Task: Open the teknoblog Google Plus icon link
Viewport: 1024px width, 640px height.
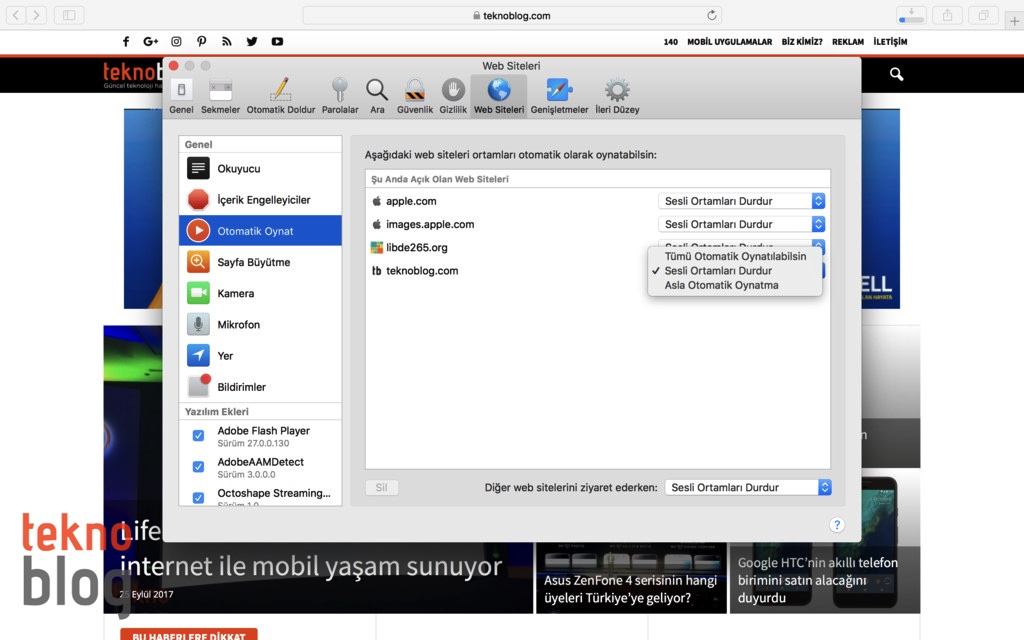Action: (x=151, y=41)
